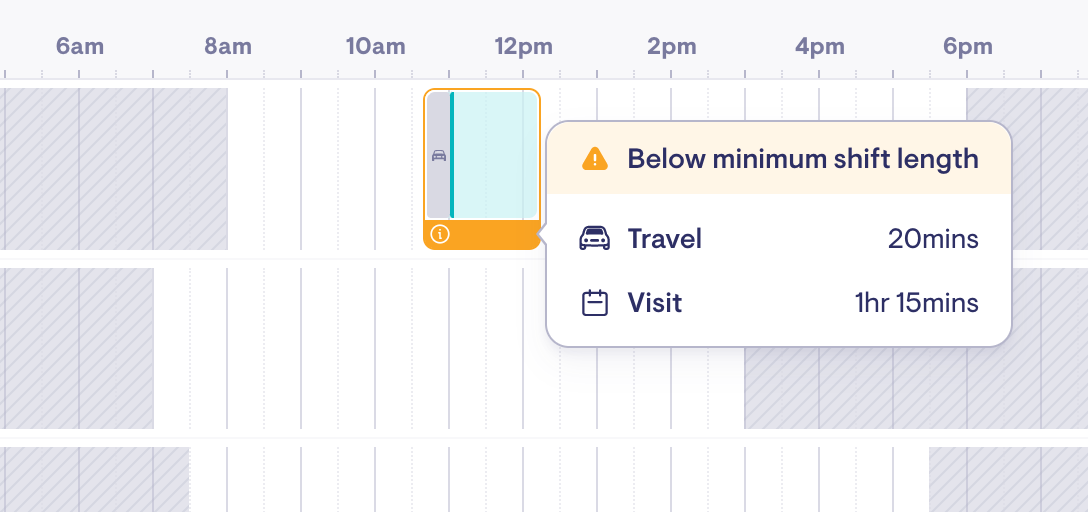Jump to the 10am time label
Screen dimensions: 1088x512
[376, 46]
